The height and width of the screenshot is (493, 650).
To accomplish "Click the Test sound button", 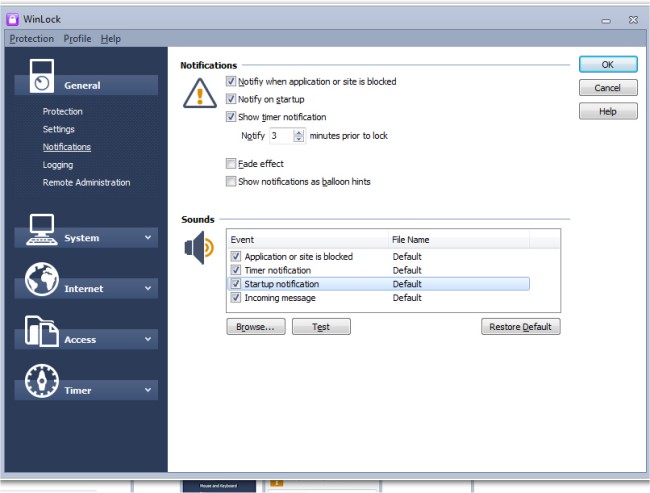I will click(x=321, y=326).
